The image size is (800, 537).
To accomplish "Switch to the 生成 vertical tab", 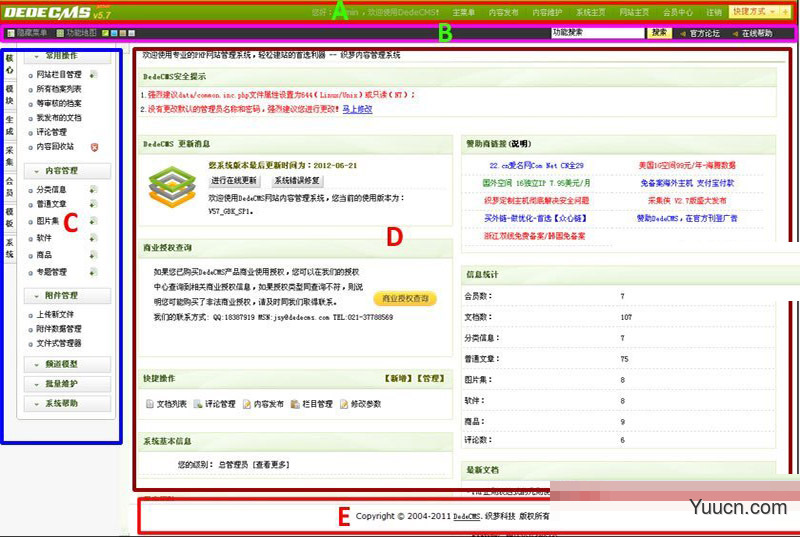I will pos(10,125).
